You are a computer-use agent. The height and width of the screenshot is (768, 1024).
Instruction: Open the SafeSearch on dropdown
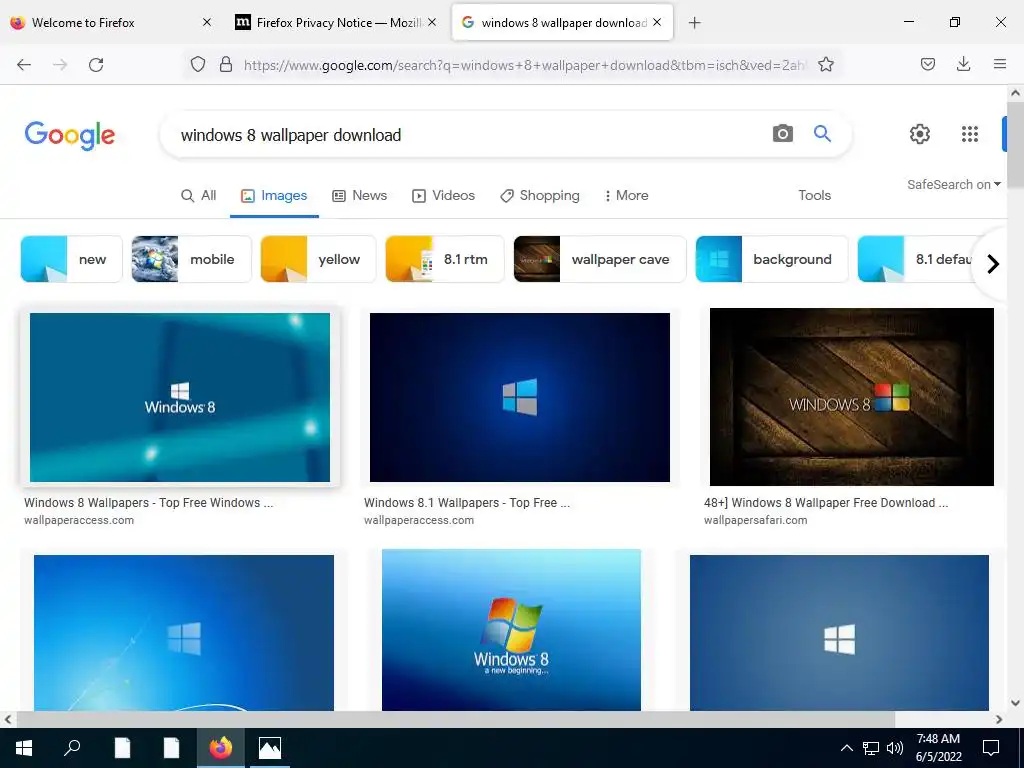953,185
